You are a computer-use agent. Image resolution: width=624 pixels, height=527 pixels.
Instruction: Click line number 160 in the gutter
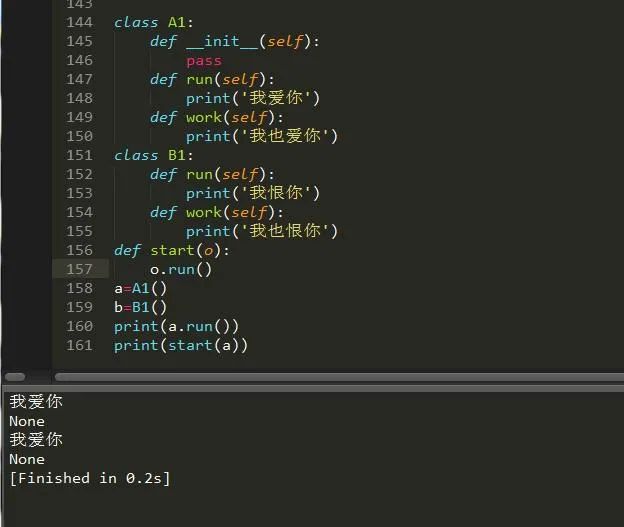click(x=80, y=326)
